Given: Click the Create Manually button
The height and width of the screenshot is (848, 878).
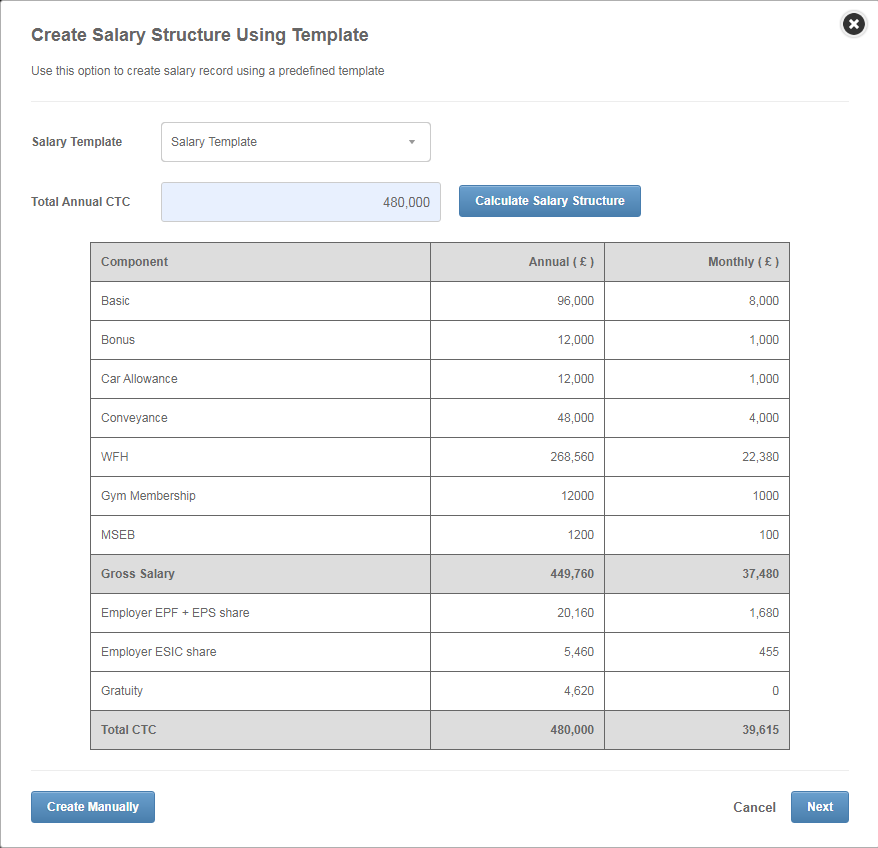Looking at the screenshot, I should [93, 807].
